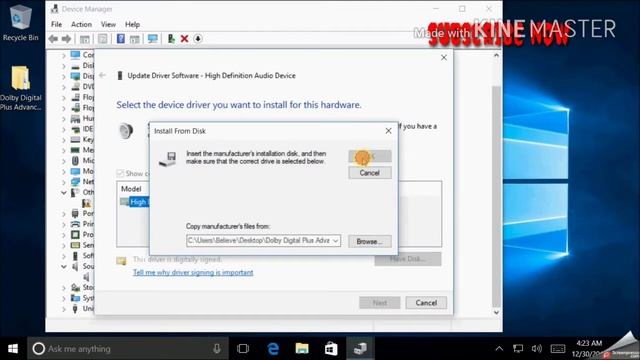
Task: Select the DVD drives icon in the tree
Action: coord(76,87)
